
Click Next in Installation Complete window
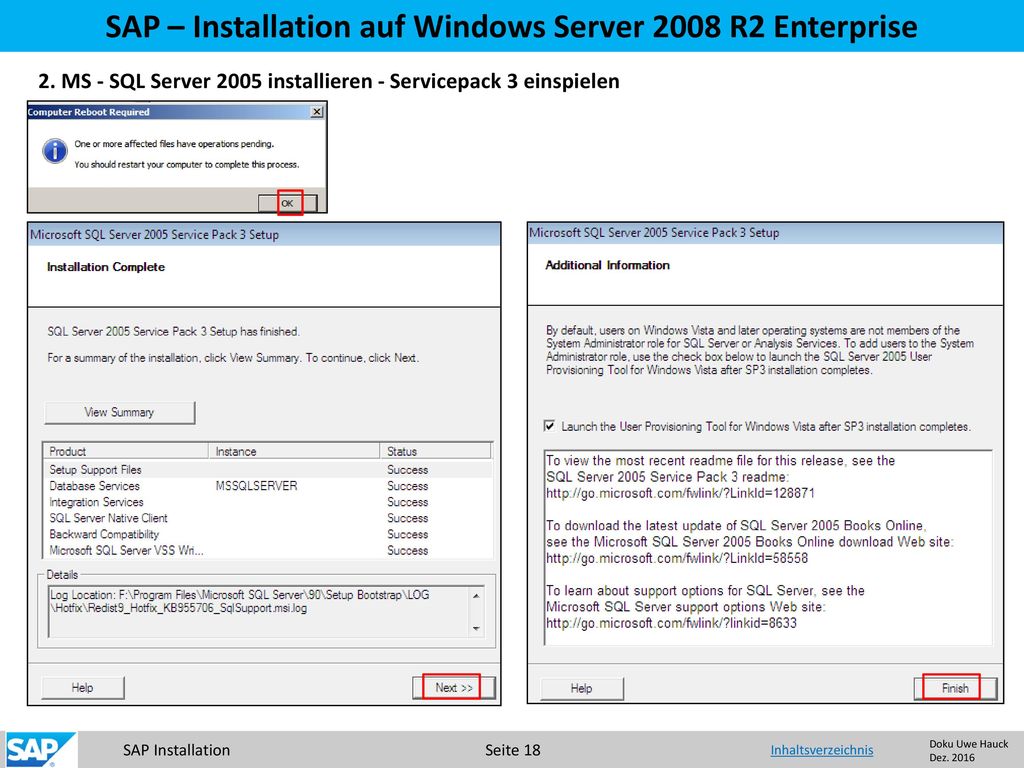click(454, 688)
